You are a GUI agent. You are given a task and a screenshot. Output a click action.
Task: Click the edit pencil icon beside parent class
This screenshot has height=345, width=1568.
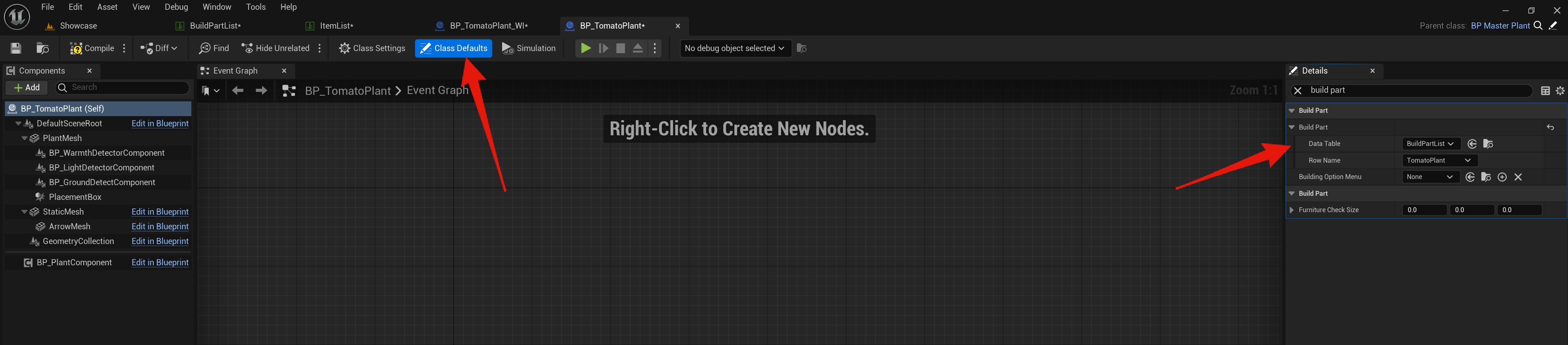click(1553, 26)
